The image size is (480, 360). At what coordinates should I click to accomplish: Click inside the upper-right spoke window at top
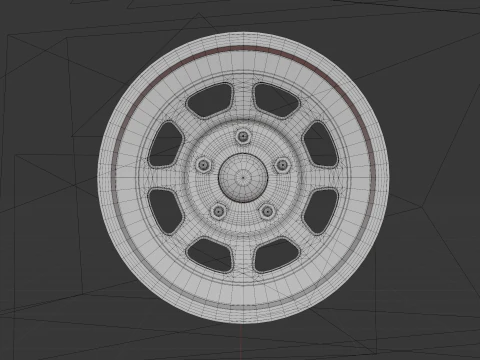coord(276,100)
